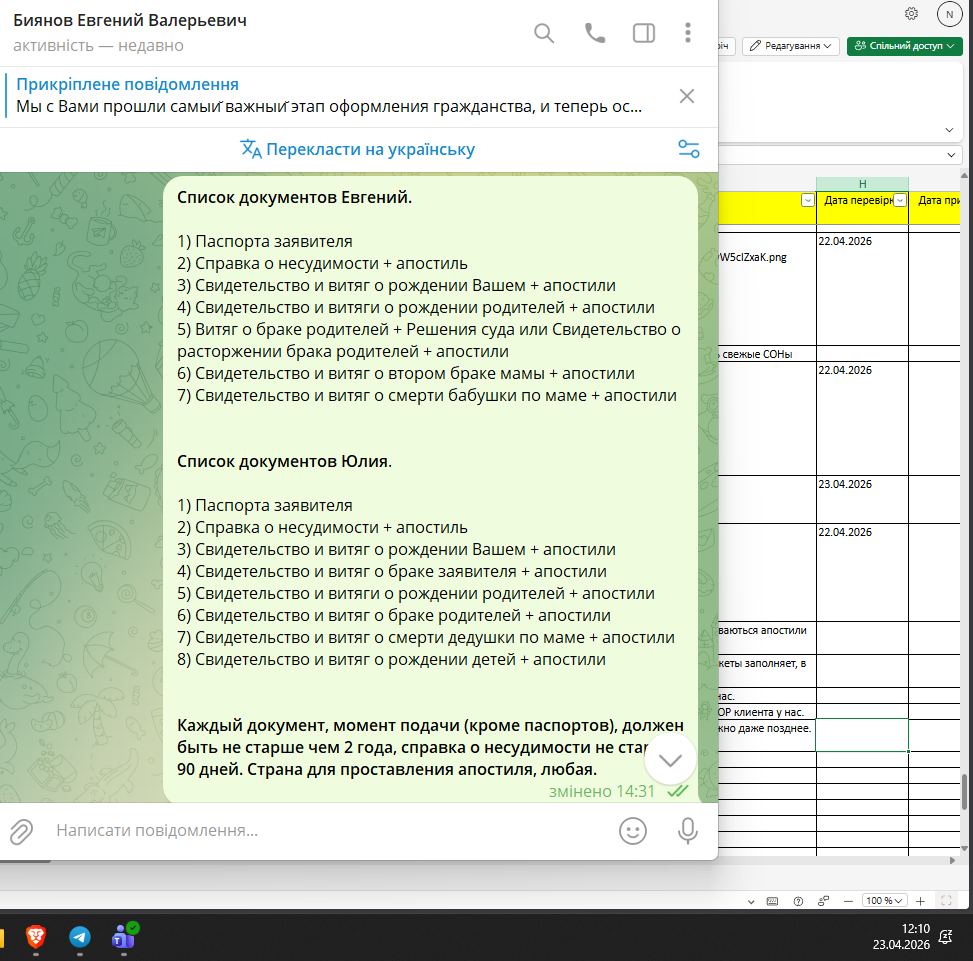Select cell containing 'свежые СОНы'
Viewport: 973px width, 961px height.
click(768, 354)
